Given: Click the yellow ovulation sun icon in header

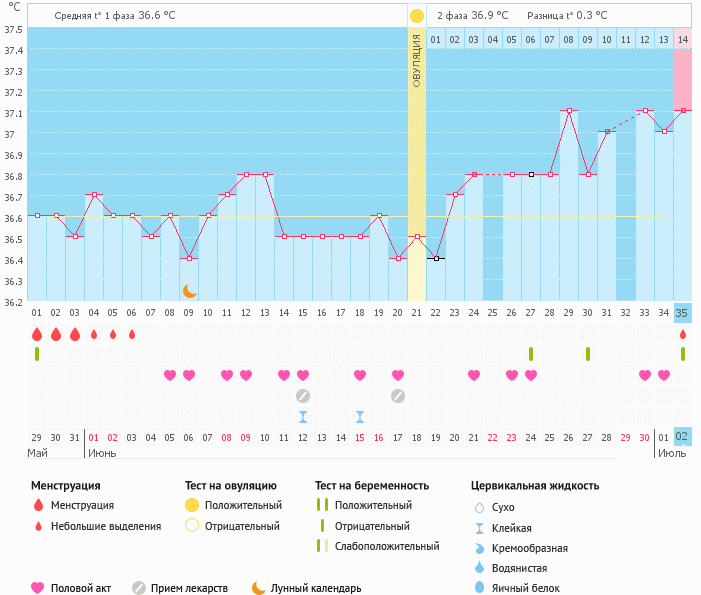Looking at the screenshot, I should click(x=416, y=16).
